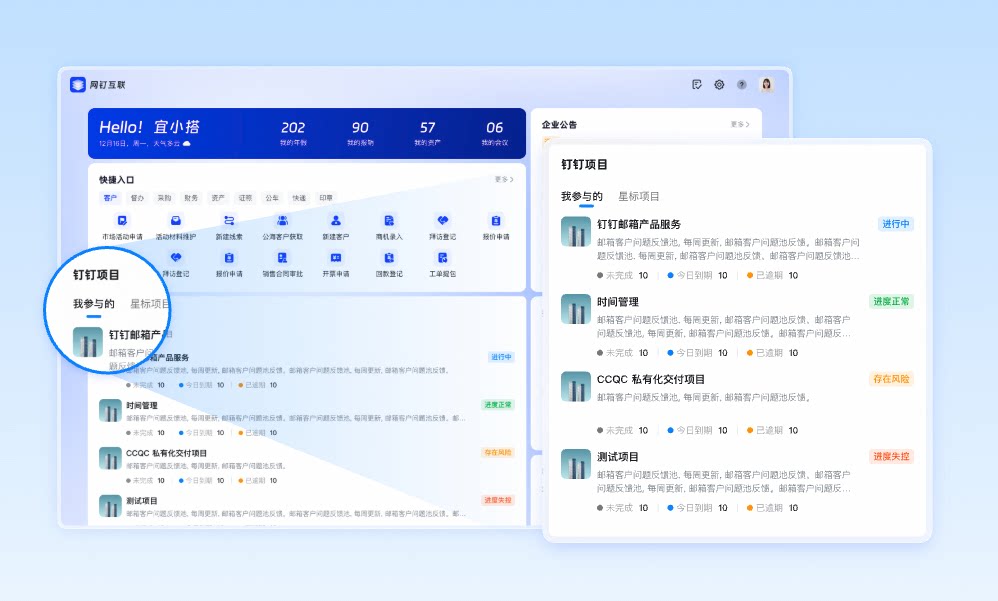Click the settings gear in header

tap(719, 85)
